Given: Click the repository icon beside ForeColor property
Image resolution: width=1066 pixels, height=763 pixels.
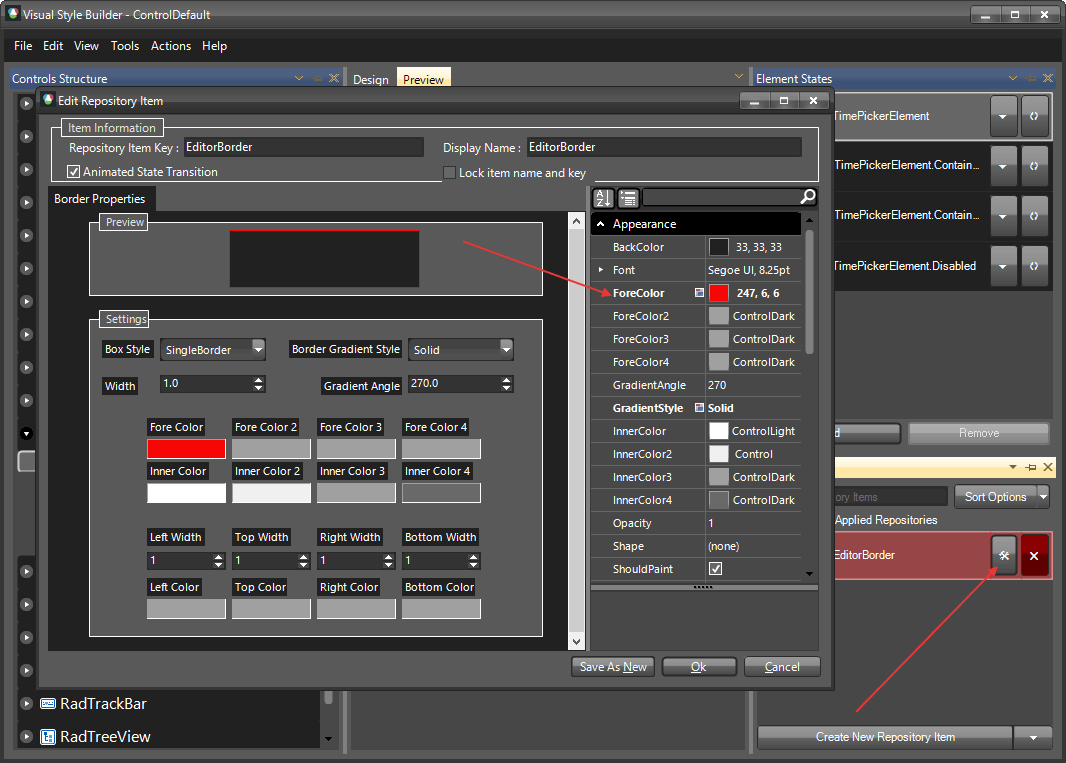Looking at the screenshot, I should pos(699,292).
